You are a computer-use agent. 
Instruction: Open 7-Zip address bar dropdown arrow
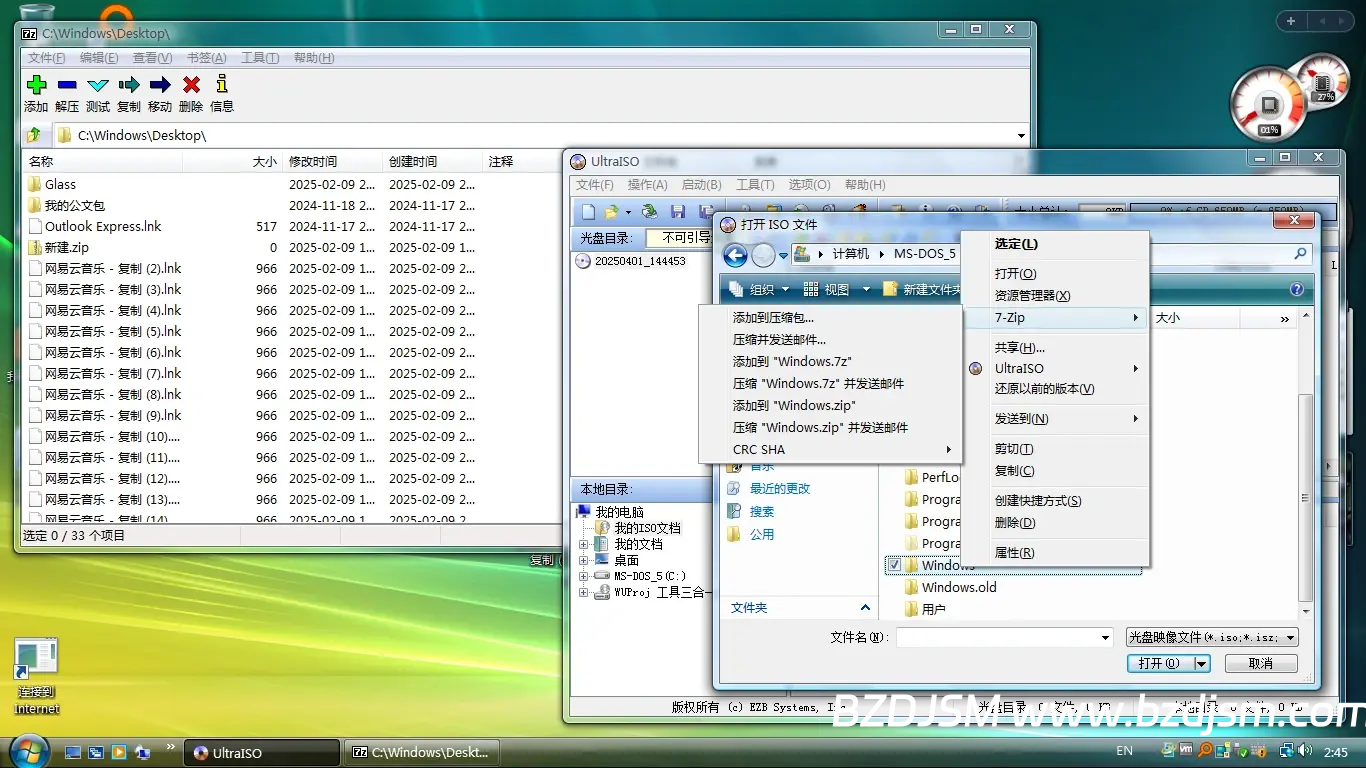[x=1021, y=136]
